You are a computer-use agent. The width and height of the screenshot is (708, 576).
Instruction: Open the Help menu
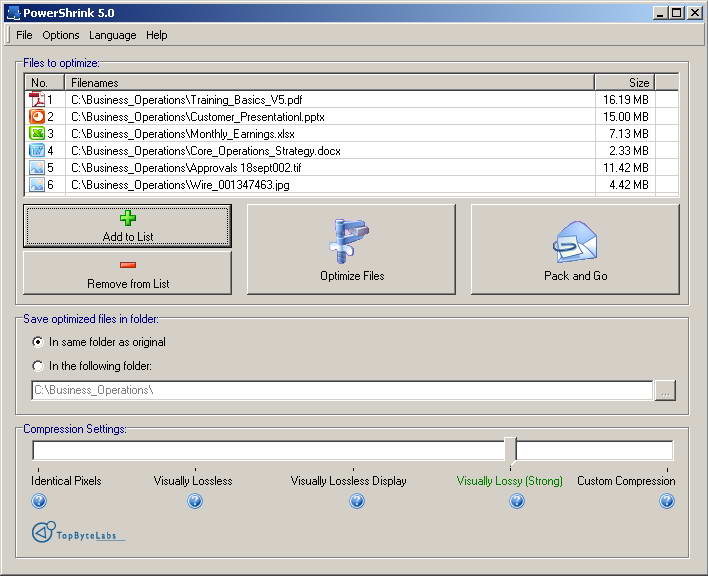[x=156, y=35]
